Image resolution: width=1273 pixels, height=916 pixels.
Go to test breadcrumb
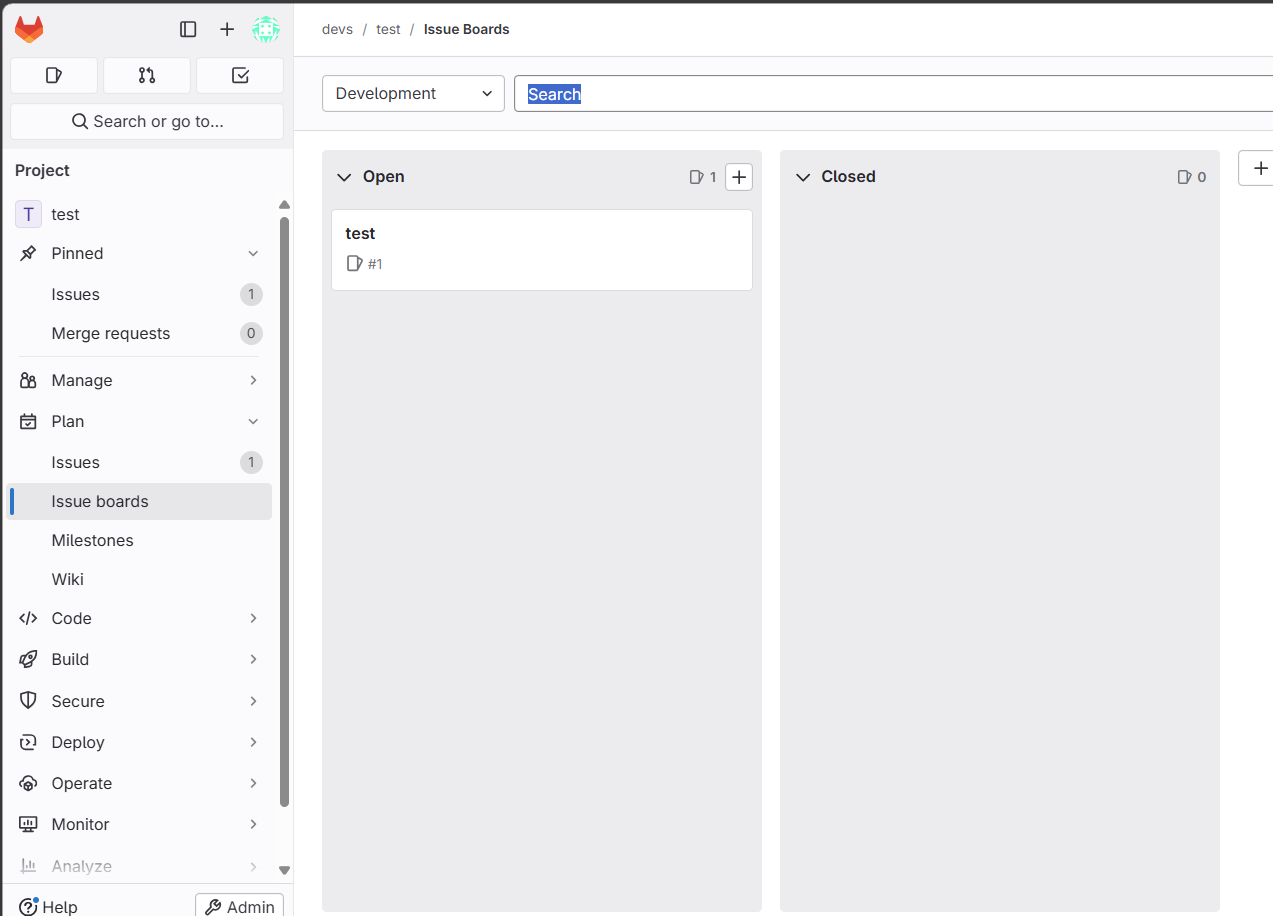coord(388,29)
